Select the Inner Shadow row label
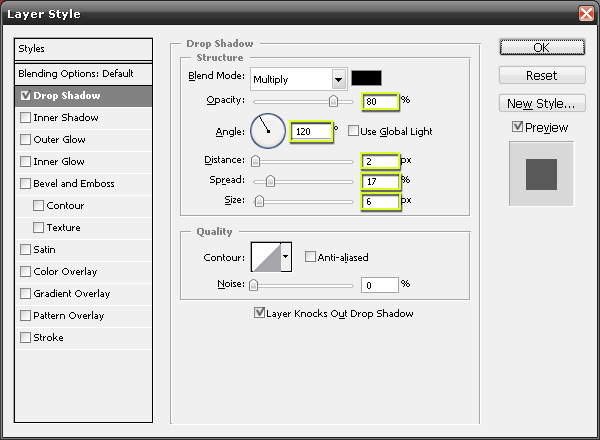The image size is (600, 440). (66, 117)
